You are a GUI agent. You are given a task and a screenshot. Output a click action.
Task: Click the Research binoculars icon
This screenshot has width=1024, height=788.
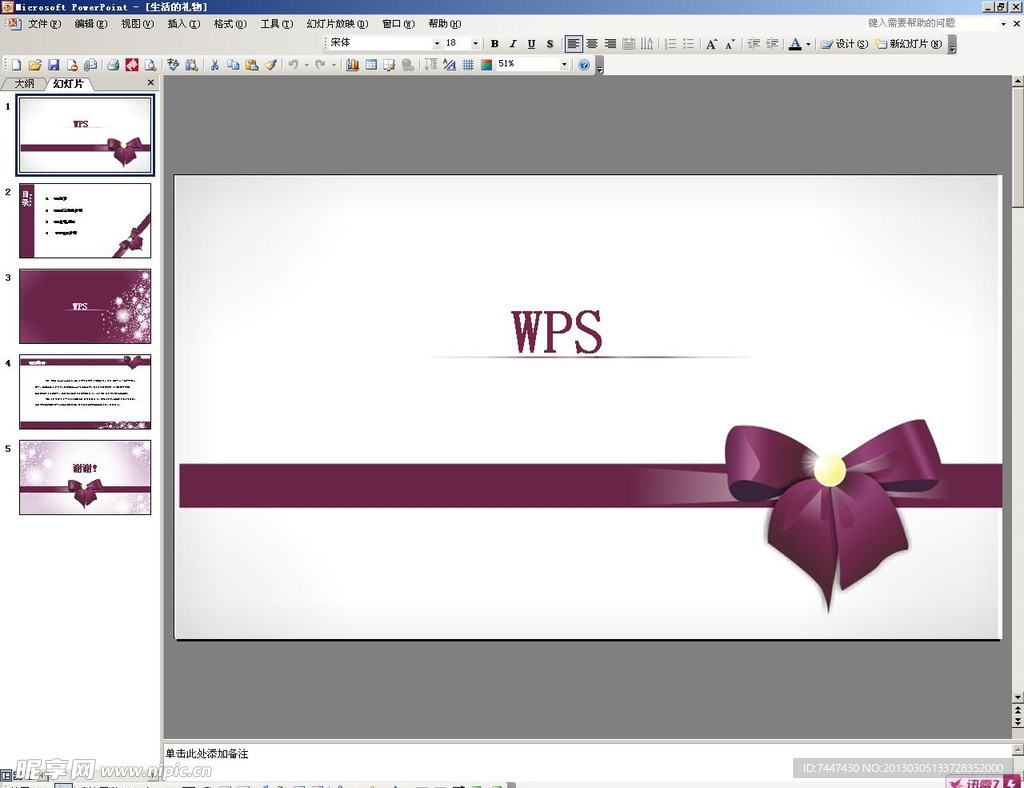(x=191, y=65)
